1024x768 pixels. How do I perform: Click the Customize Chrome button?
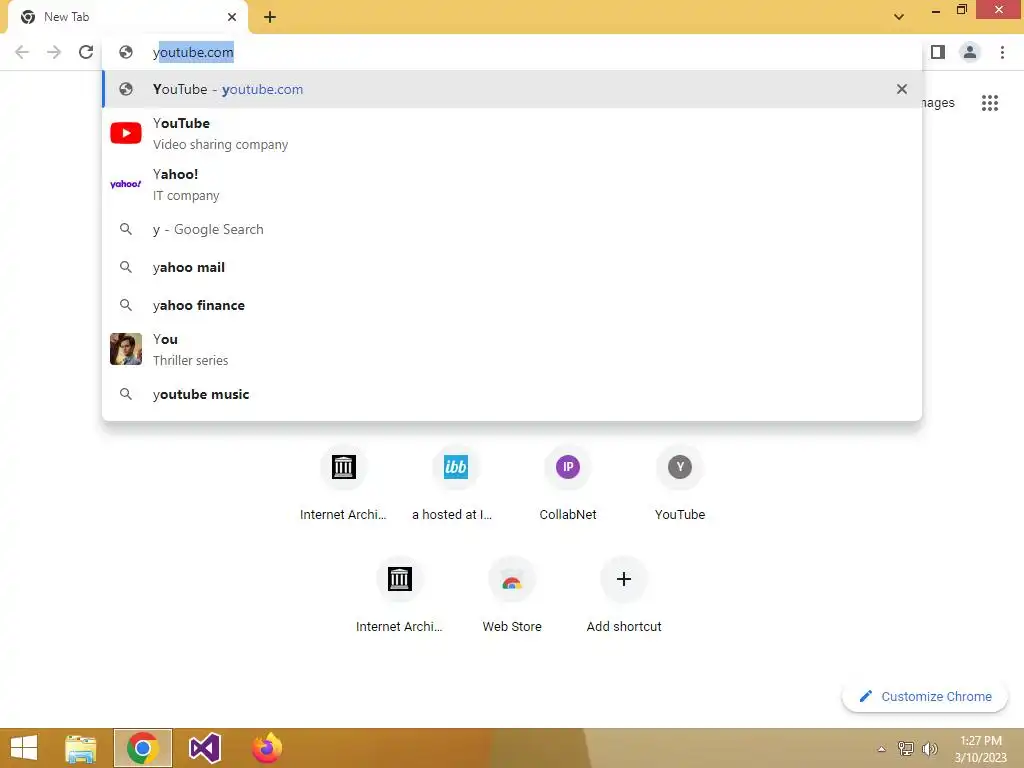pos(925,696)
